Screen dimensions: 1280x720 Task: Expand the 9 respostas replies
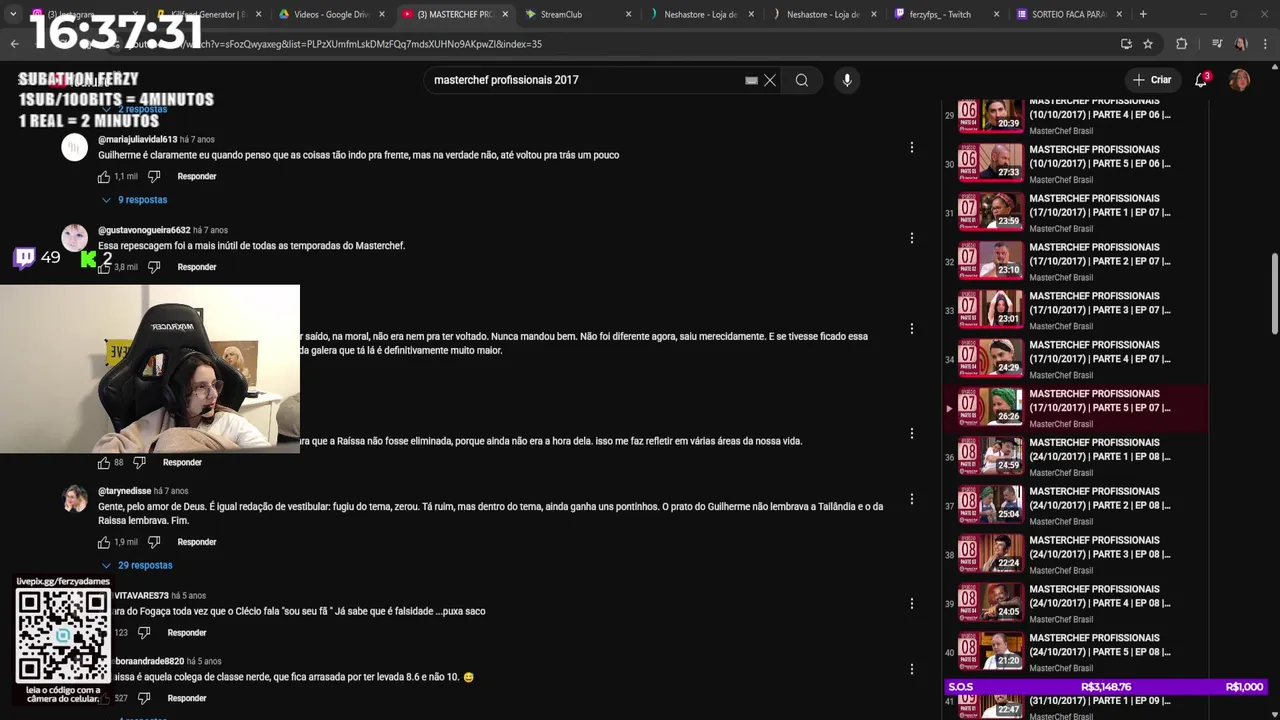pos(135,200)
